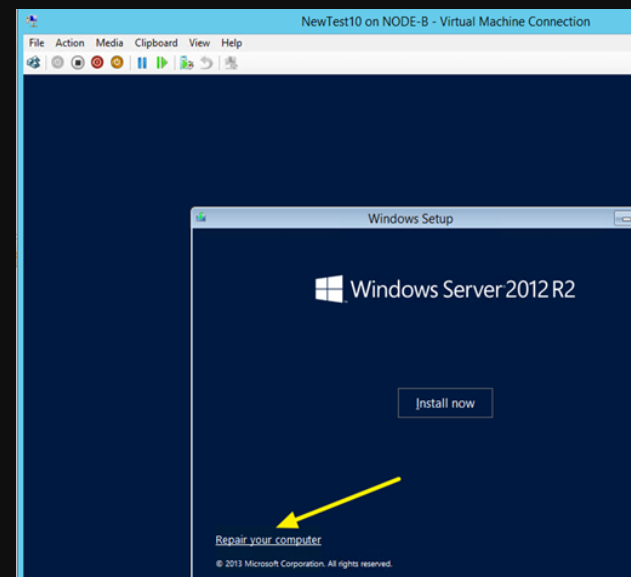Send Ctrl+Alt+Delete to the virtual machine
This screenshot has width=631, height=577.
click(33, 63)
